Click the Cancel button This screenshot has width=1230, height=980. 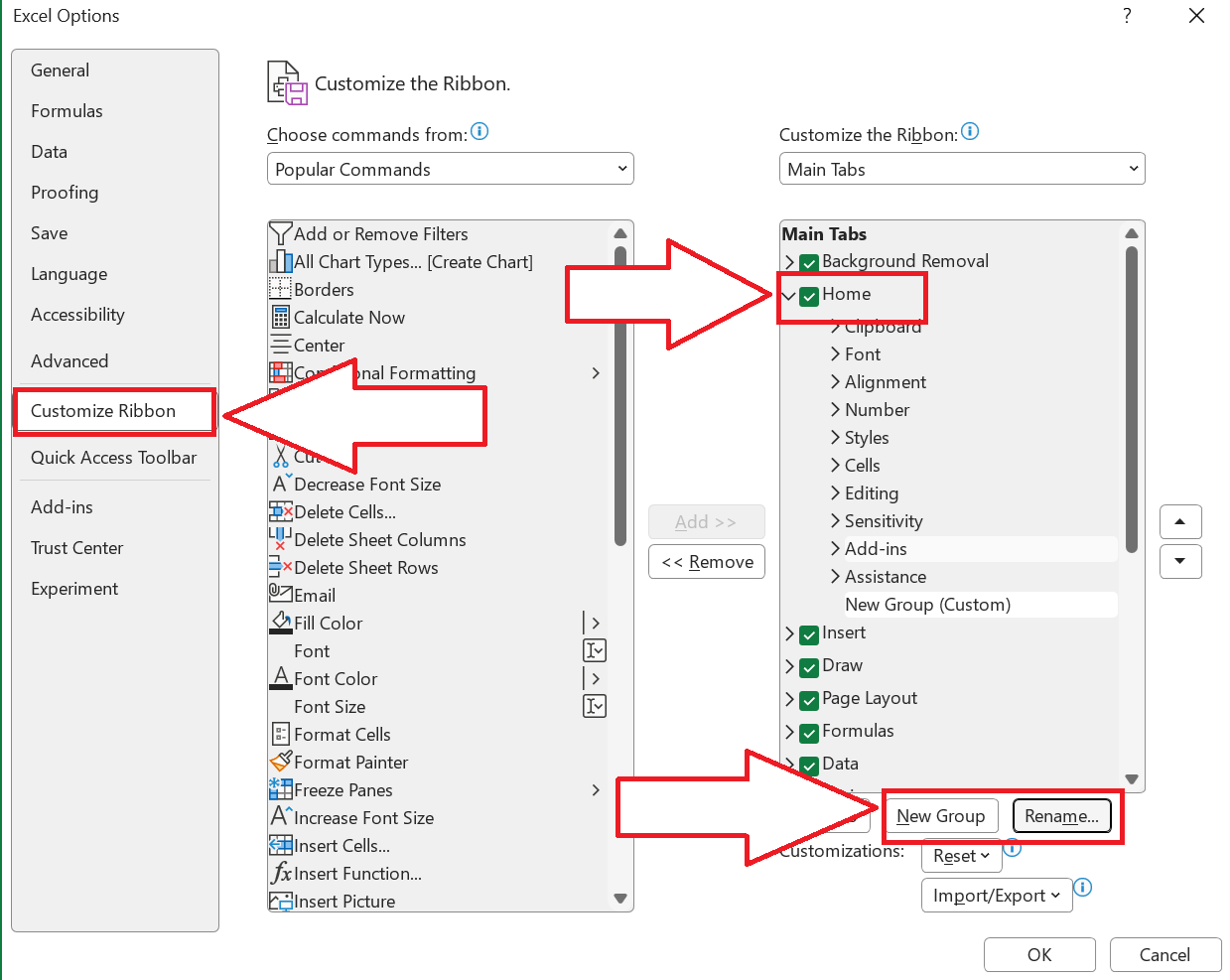click(x=1165, y=955)
